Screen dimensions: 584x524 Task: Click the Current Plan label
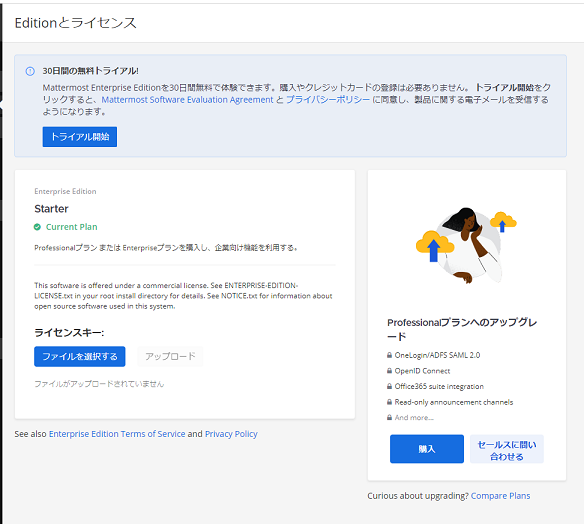click(72, 227)
